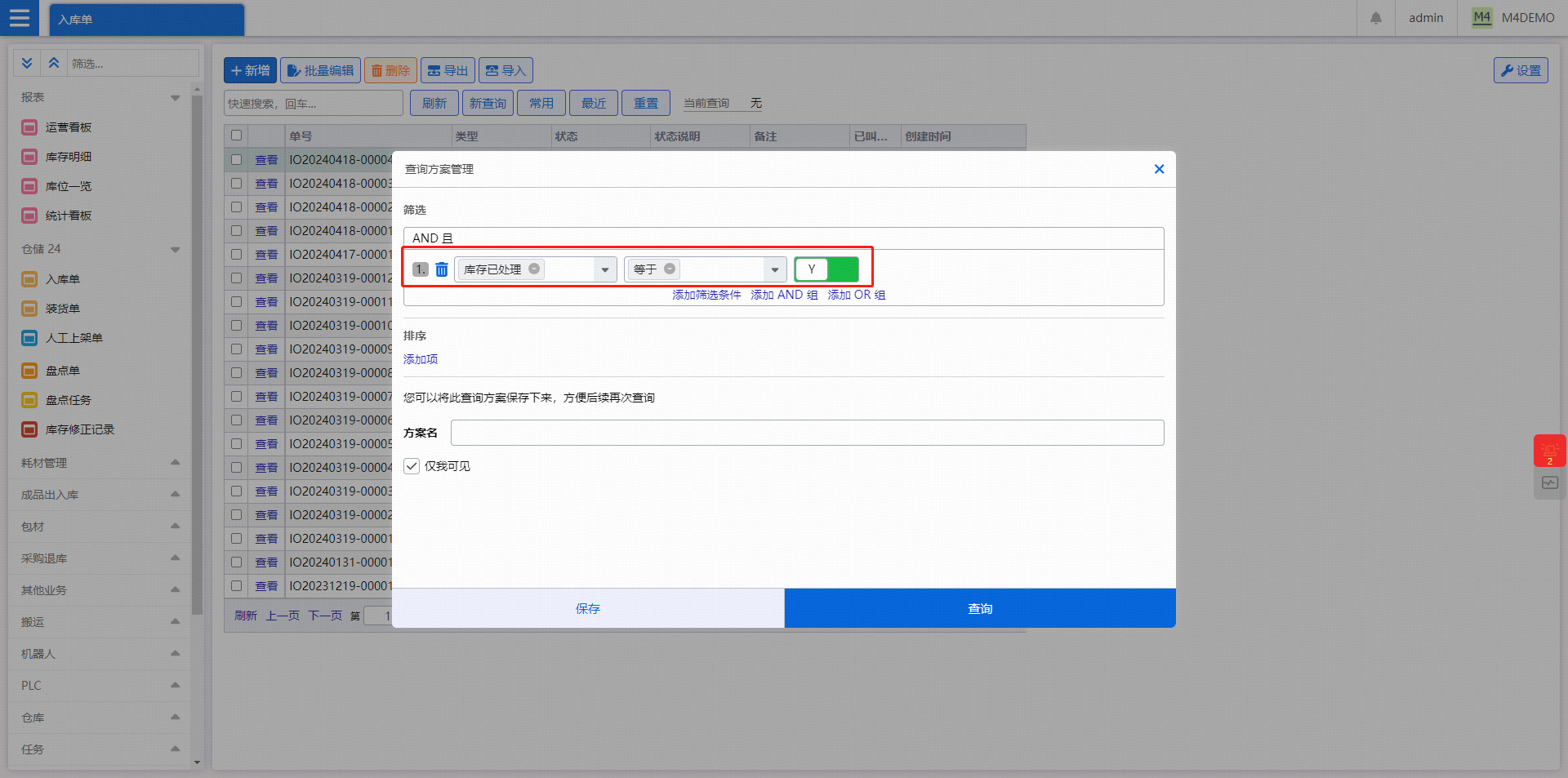Click the 设置 wrench button
Screen dimensions: 1568x778
1521,70
